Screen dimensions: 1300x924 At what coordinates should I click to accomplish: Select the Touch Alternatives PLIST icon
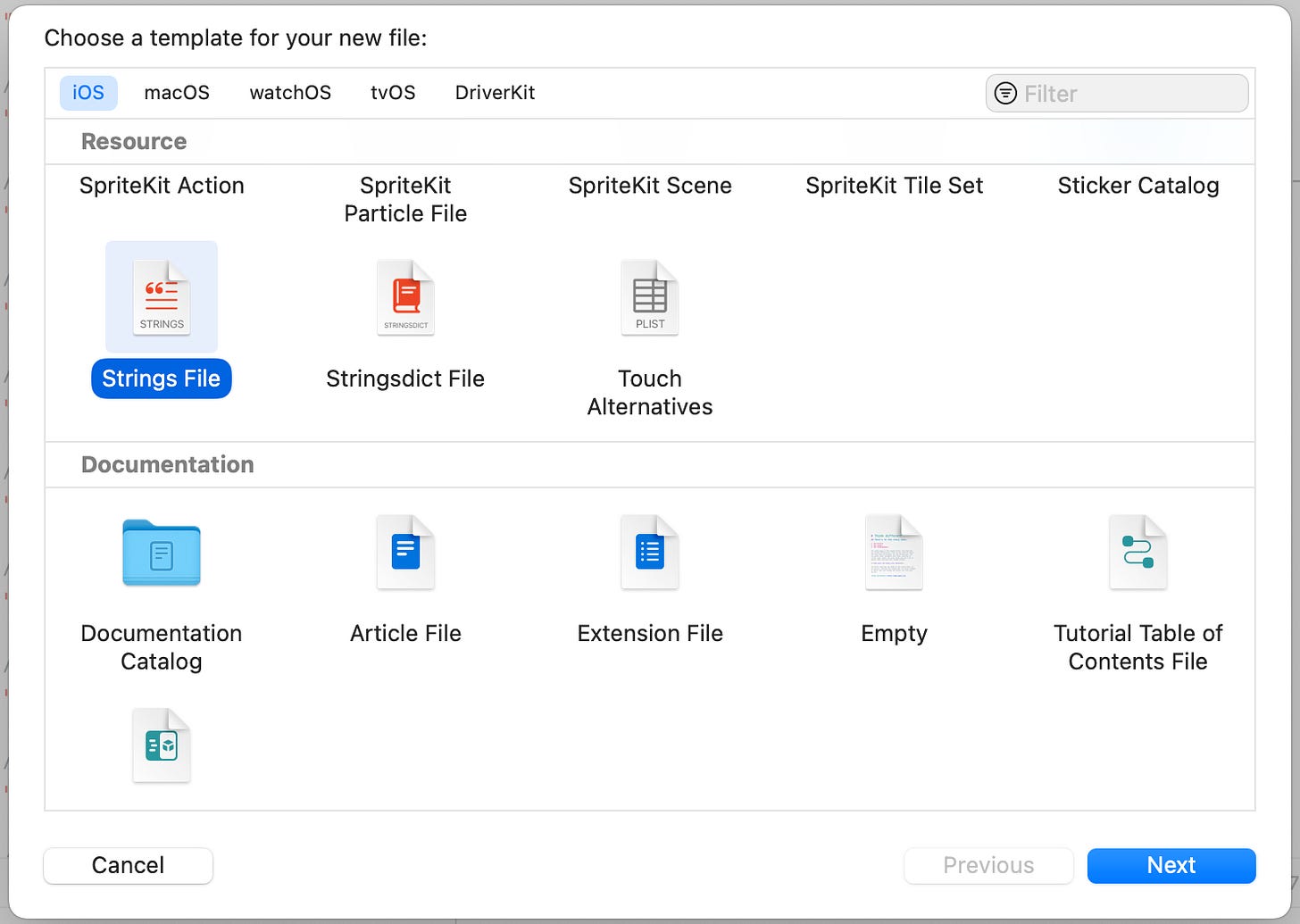pyautogui.click(x=650, y=297)
